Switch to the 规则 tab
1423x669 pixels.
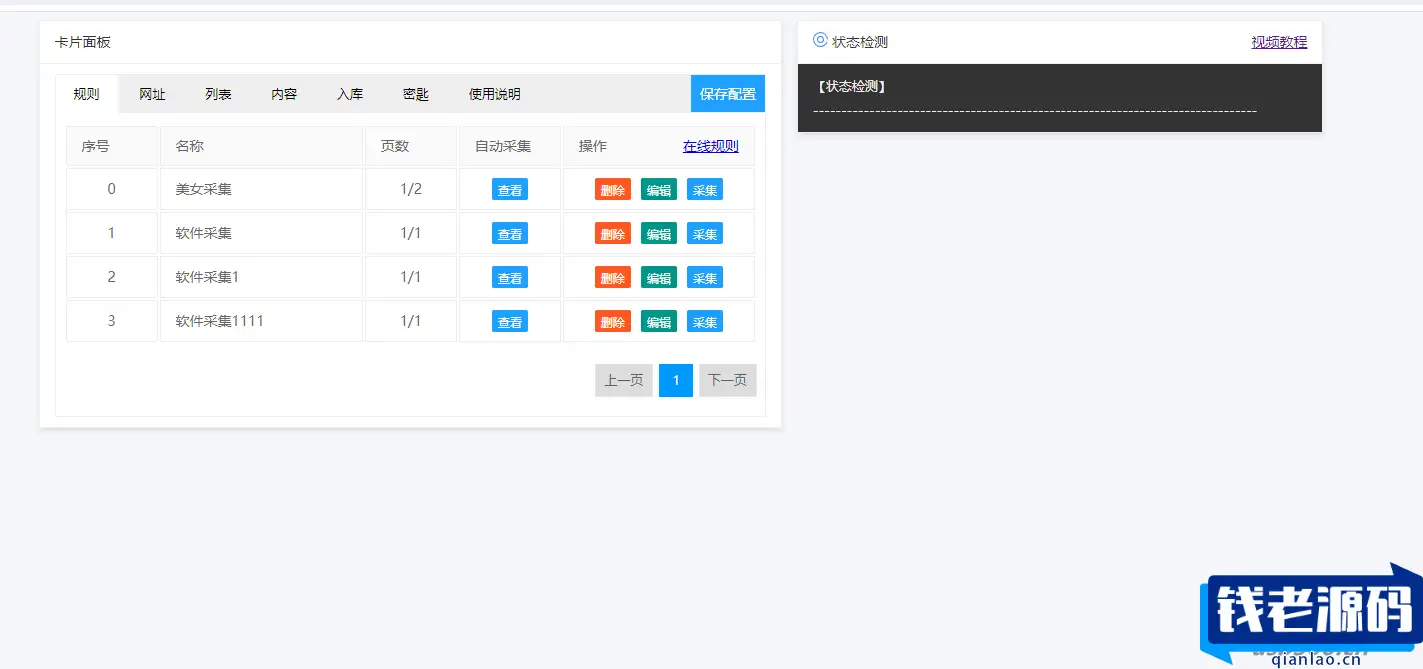tap(86, 94)
